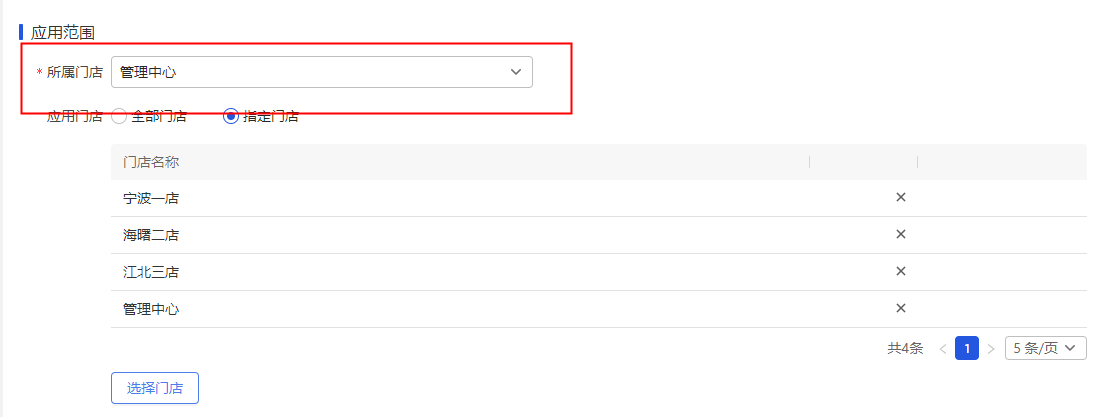Viewport: 1118px width, 417px height.
Task: Click the 应用范围 section heading
Action: pyautogui.click(x=63, y=33)
